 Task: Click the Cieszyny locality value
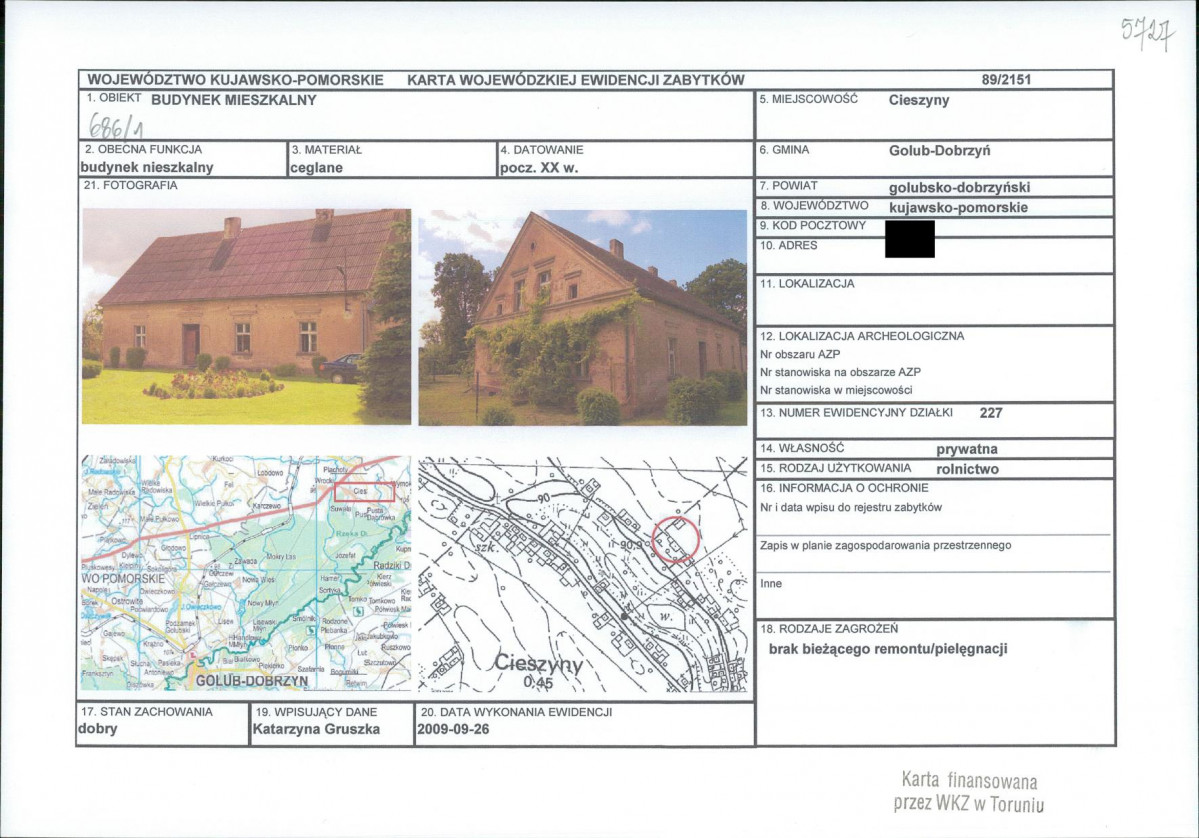[x=918, y=100]
